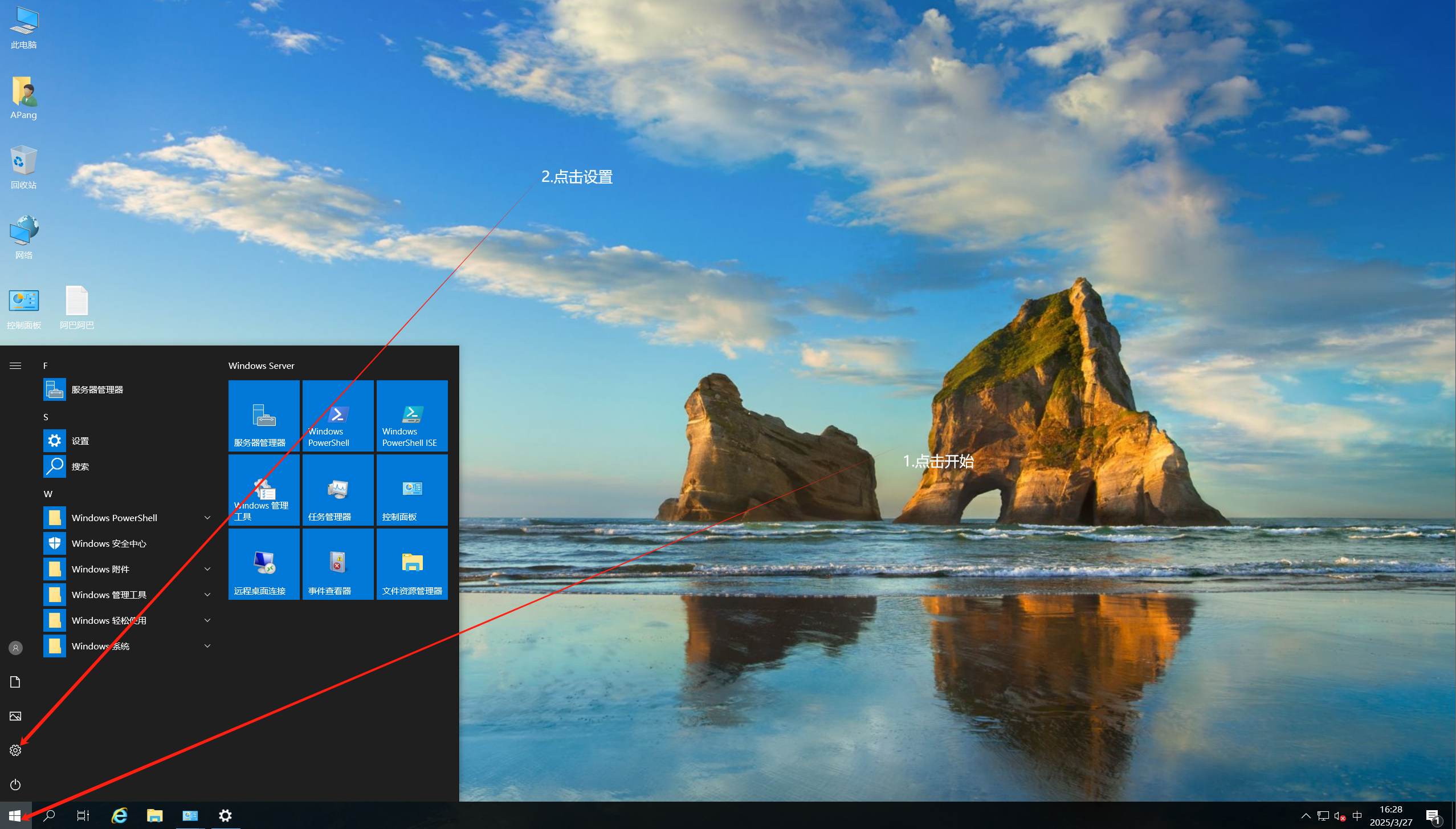The height and width of the screenshot is (829, 1456).
Task: Expand the Windows 管理工具 folder
Action: (x=207, y=595)
